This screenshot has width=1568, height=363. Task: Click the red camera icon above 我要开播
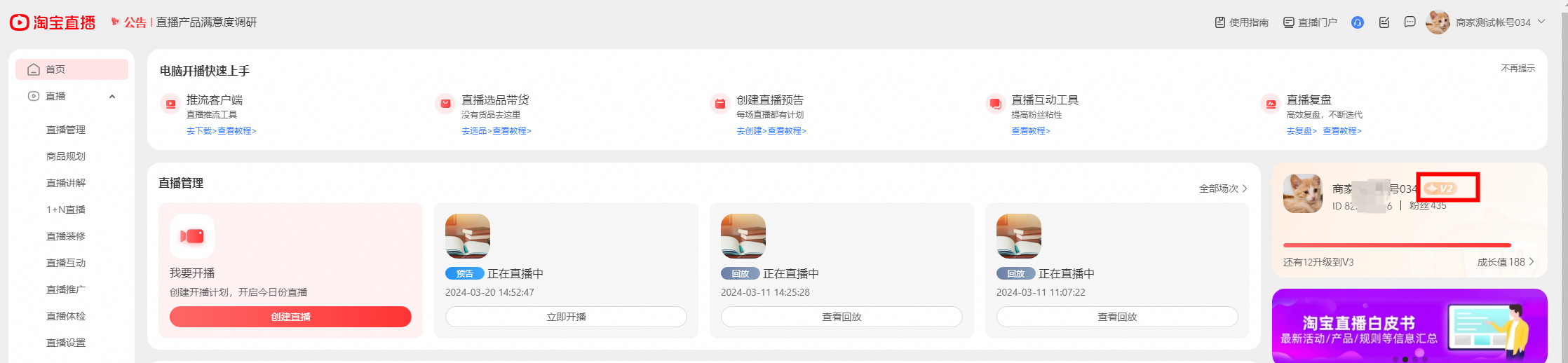tap(191, 236)
